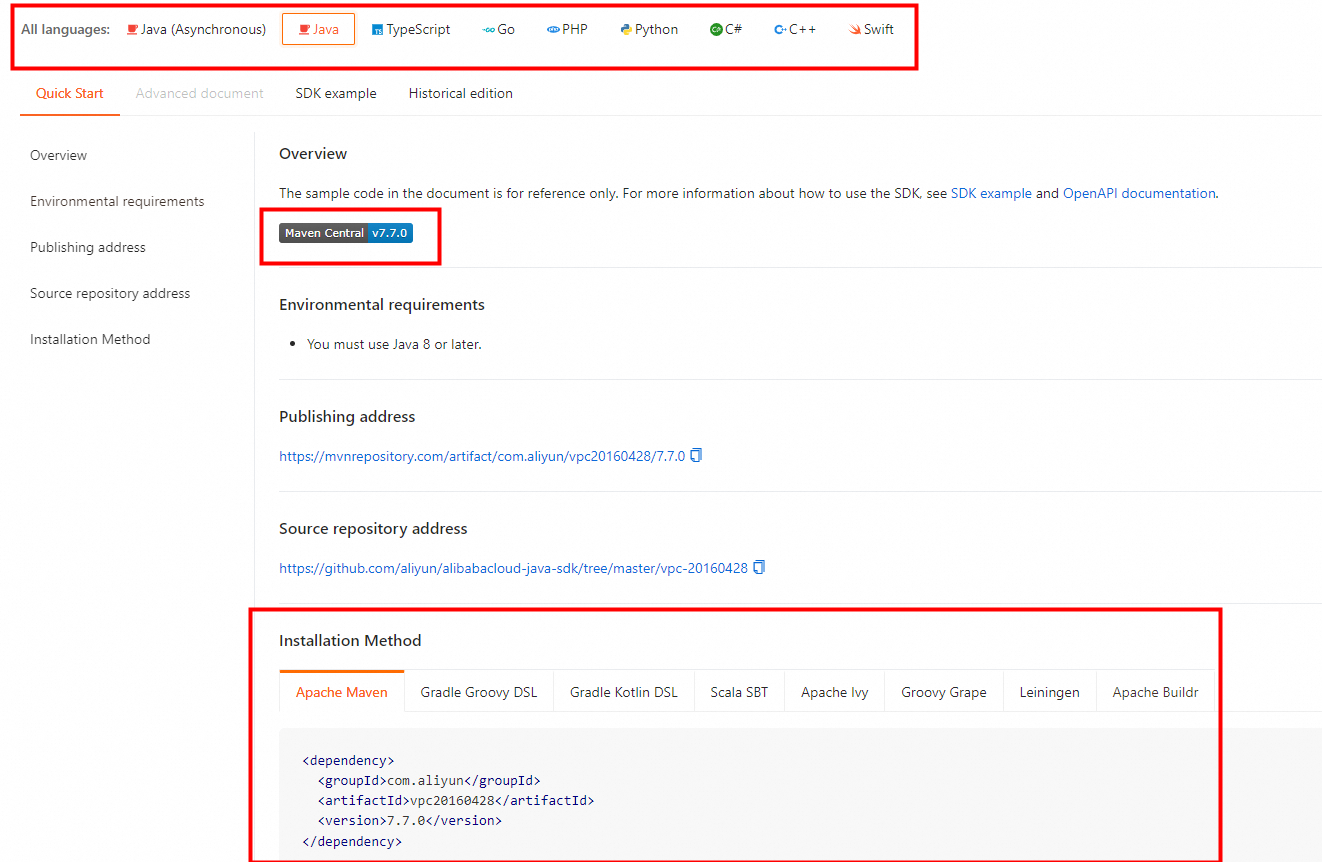The height and width of the screenshot is (862, 1322).
Task: Choose Python as the SDK language
Action: coord(648,30)
